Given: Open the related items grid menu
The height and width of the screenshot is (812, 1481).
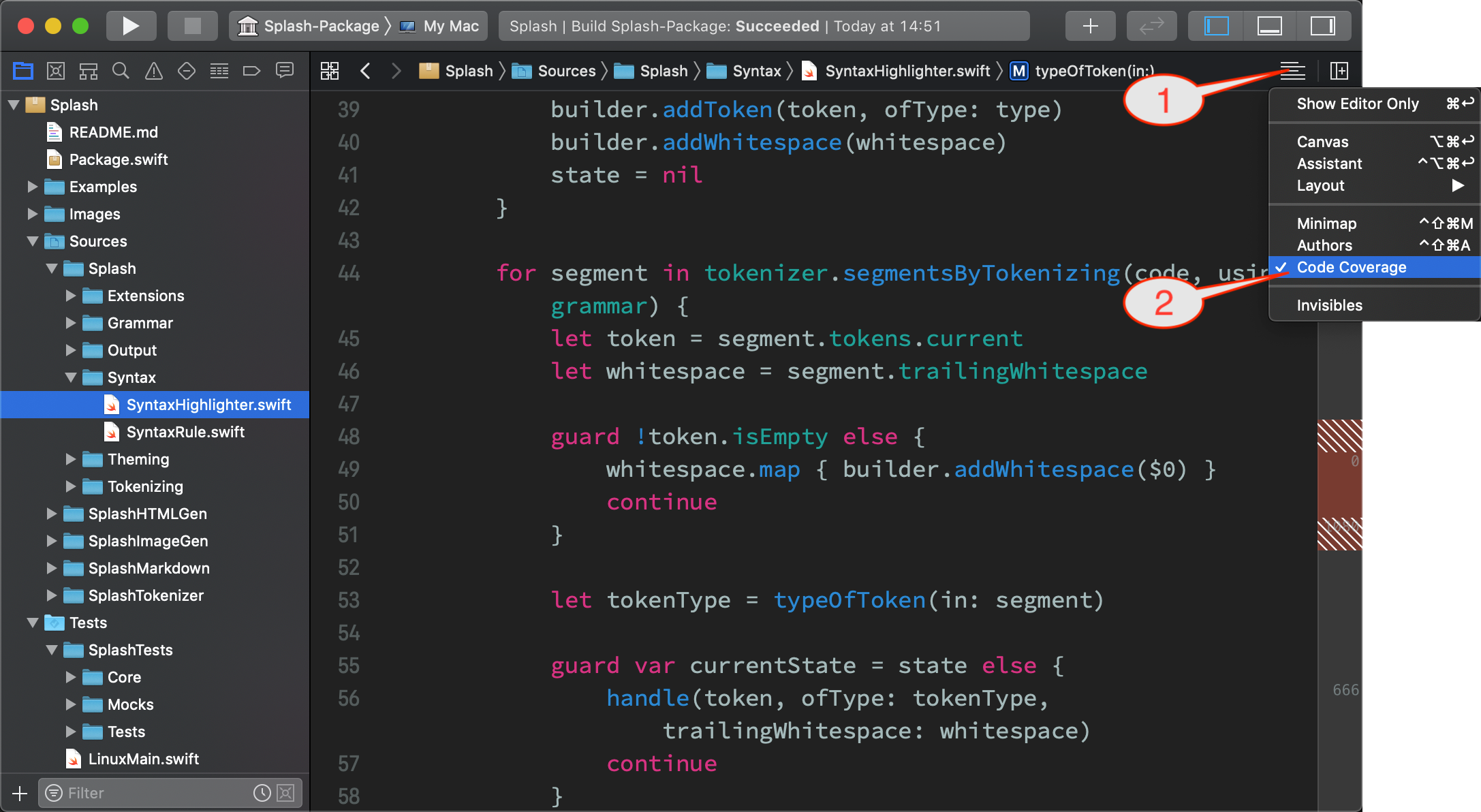Looking at the screenshot, I should (330, 71).
